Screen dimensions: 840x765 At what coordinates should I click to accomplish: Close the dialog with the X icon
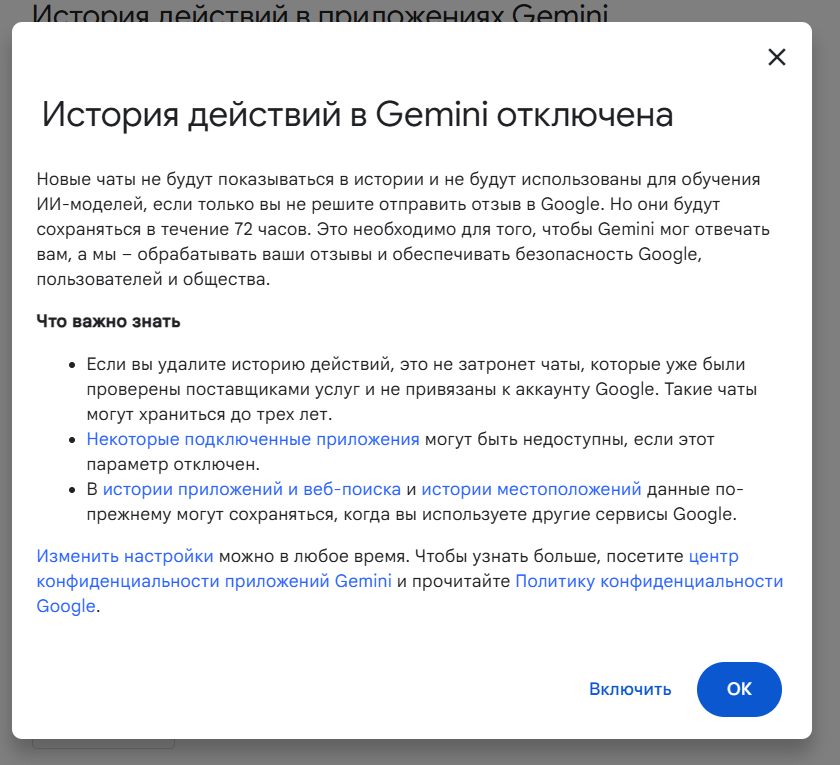tap(776, 57)
